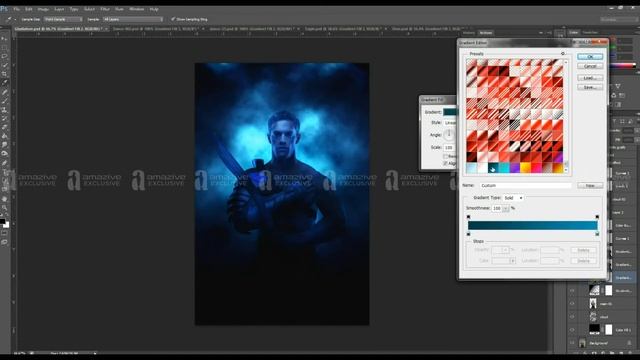This screenshot has width=640, height=360.
Task: Select the Eyedropper tool in toolbar
Action: [4, 83]
